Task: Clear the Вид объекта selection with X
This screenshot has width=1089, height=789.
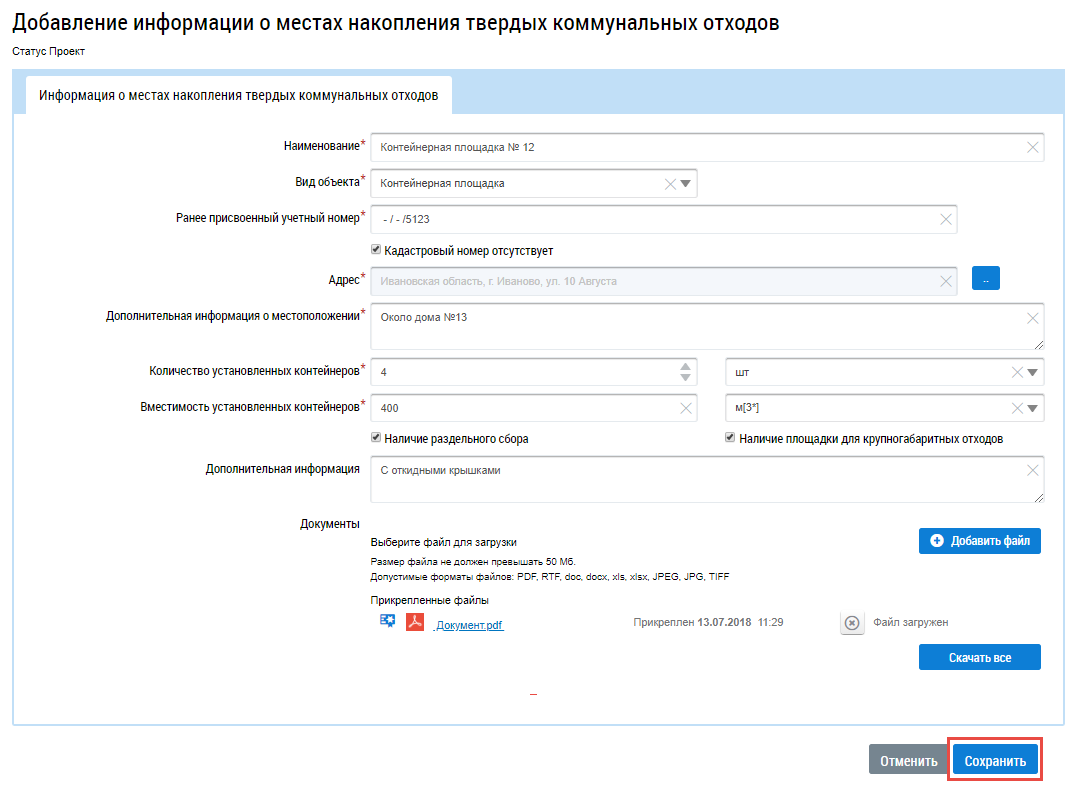Action: (x=670, y=184)
